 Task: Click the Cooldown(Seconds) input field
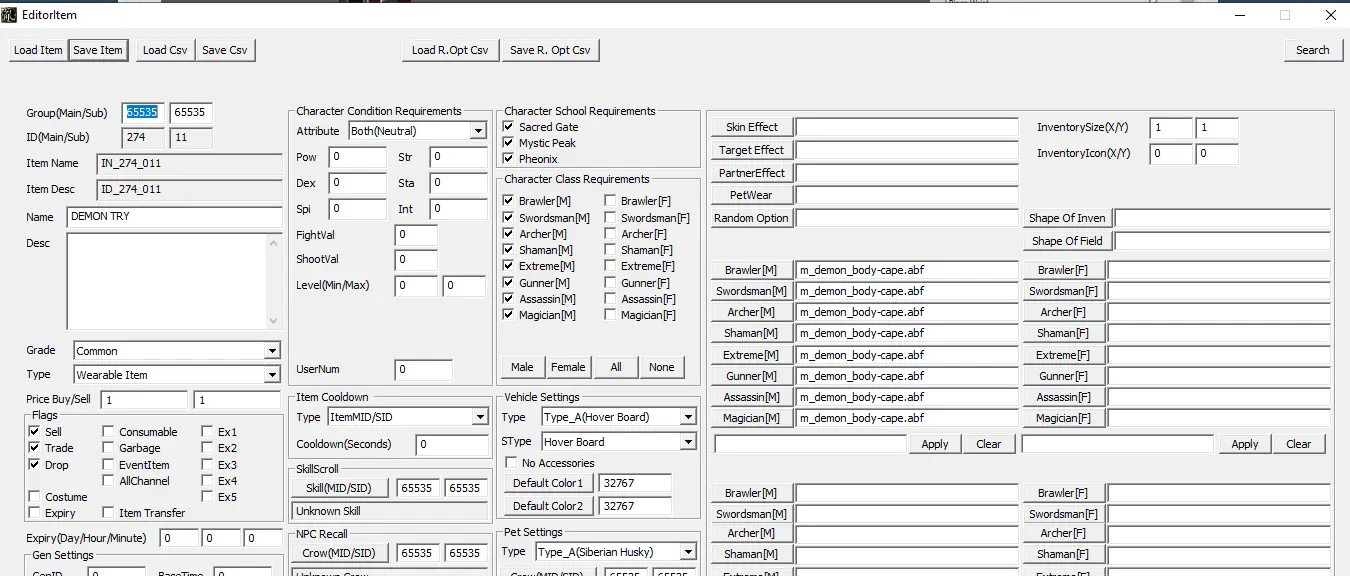click(x=452, y=444)
